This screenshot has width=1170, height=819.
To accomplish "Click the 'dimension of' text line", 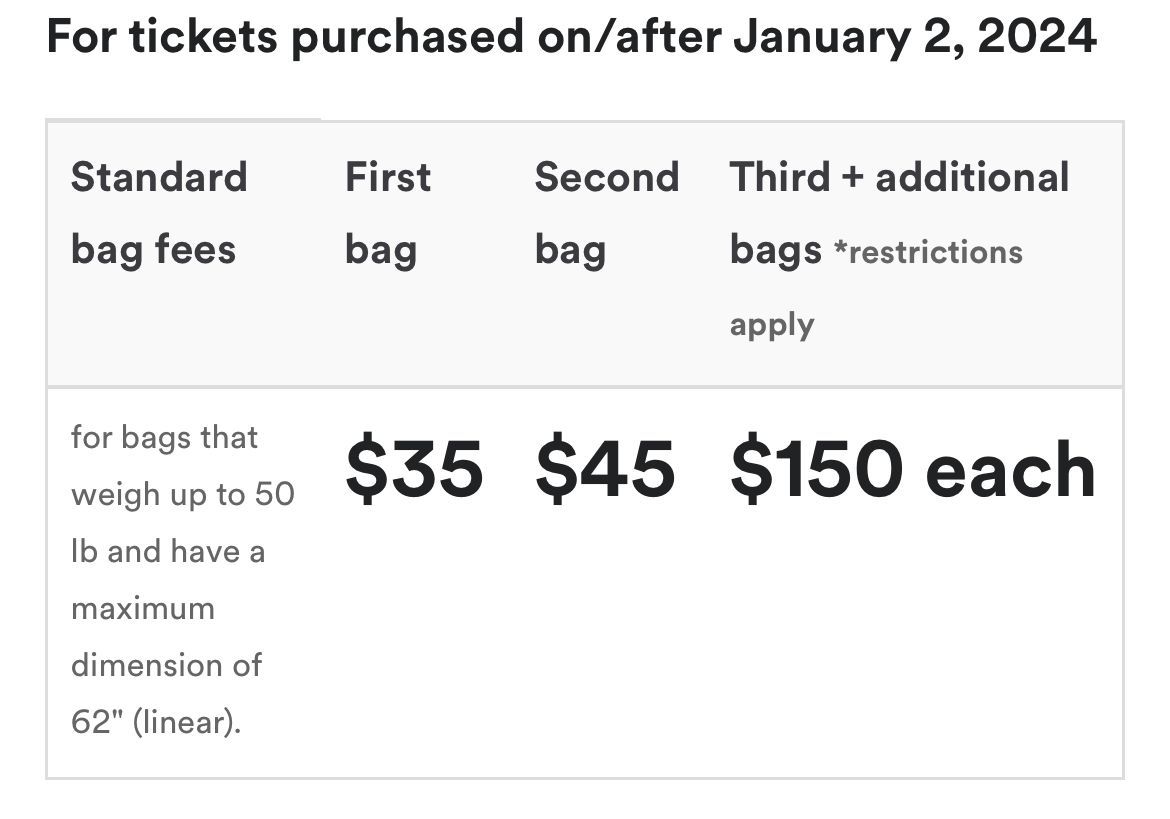I will click(x=166, y=665).
